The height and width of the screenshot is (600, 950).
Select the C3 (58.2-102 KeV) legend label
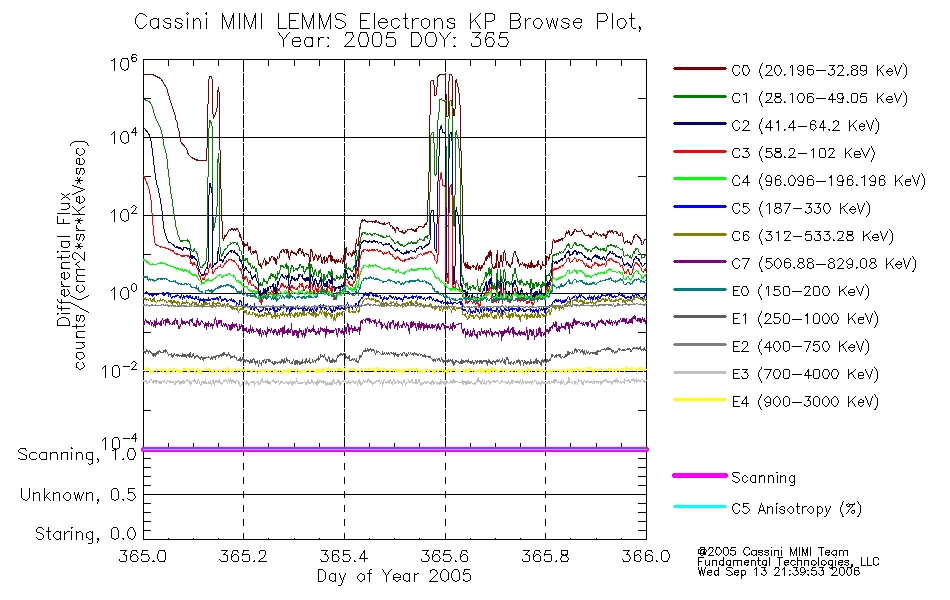[x=803, y=153]
